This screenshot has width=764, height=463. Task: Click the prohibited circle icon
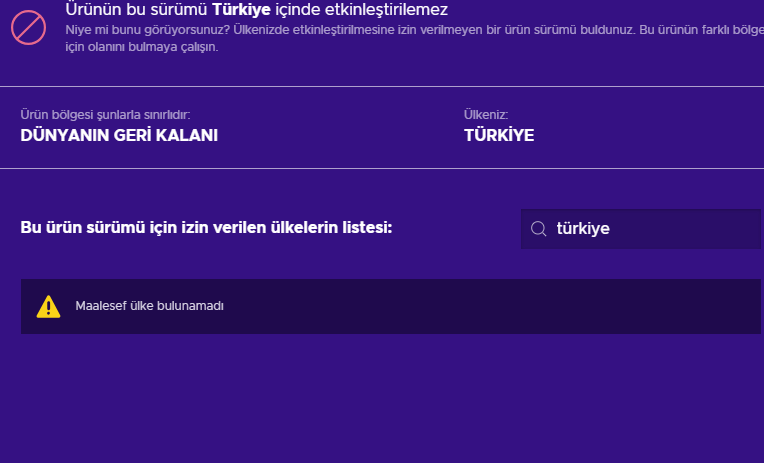[29, 27]
